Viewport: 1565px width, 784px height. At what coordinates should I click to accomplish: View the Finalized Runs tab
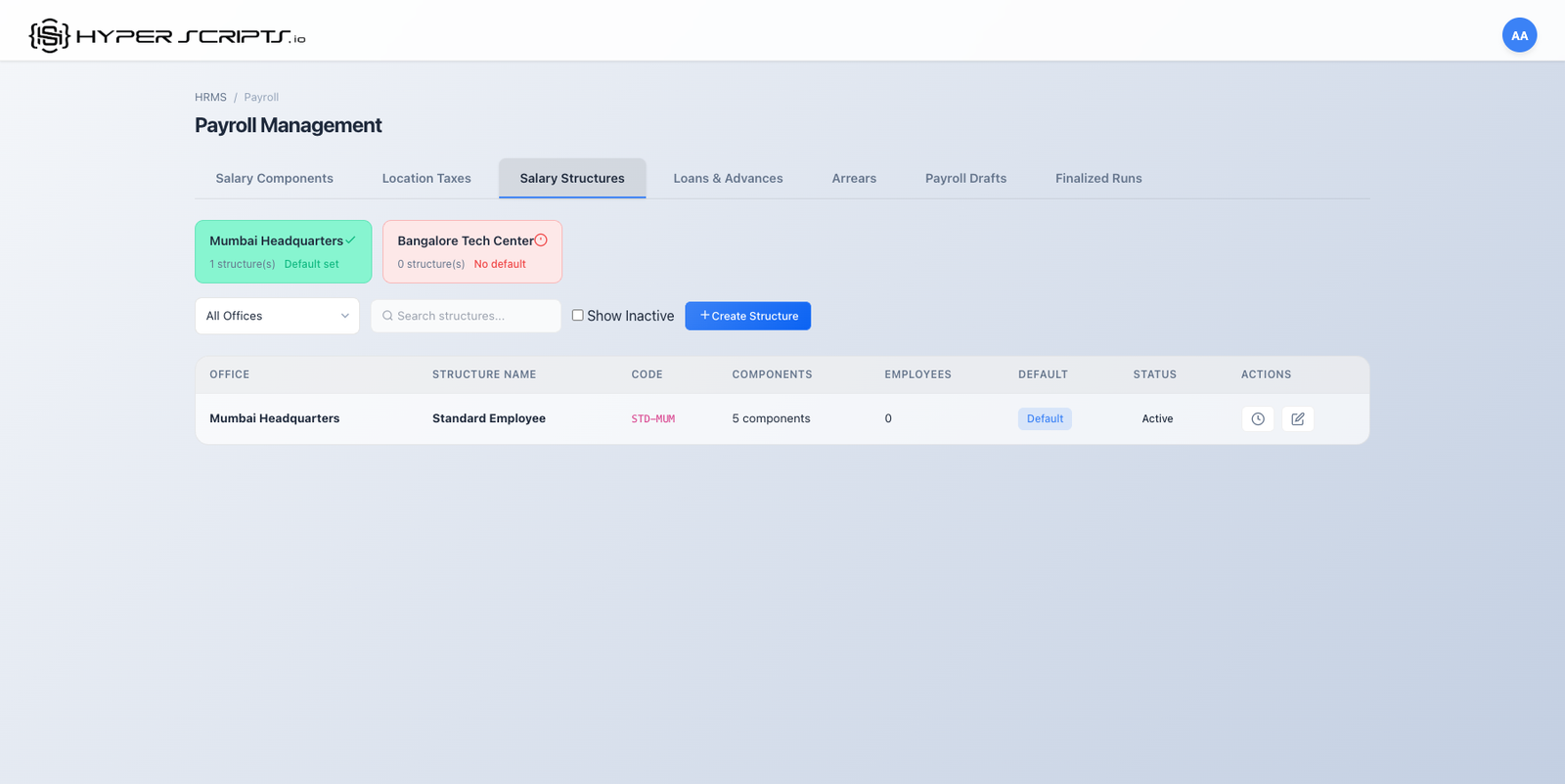pos(1098,178)
